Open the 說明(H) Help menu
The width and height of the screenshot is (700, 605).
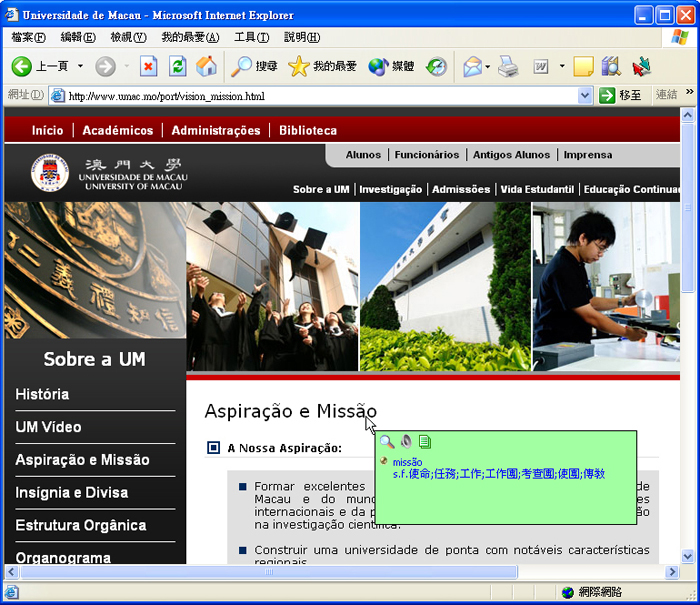(x=302, y=38)
